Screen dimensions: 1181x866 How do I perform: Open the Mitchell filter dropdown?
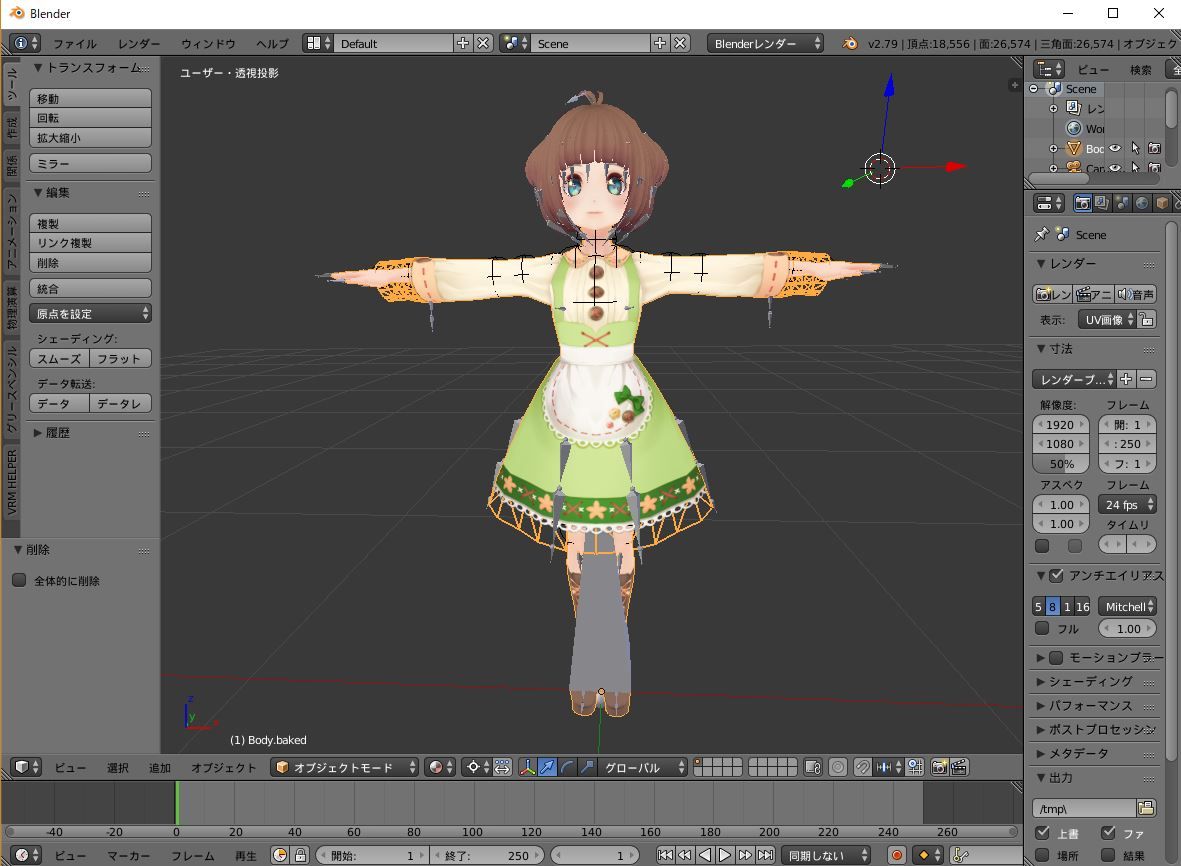[1128, 606]
